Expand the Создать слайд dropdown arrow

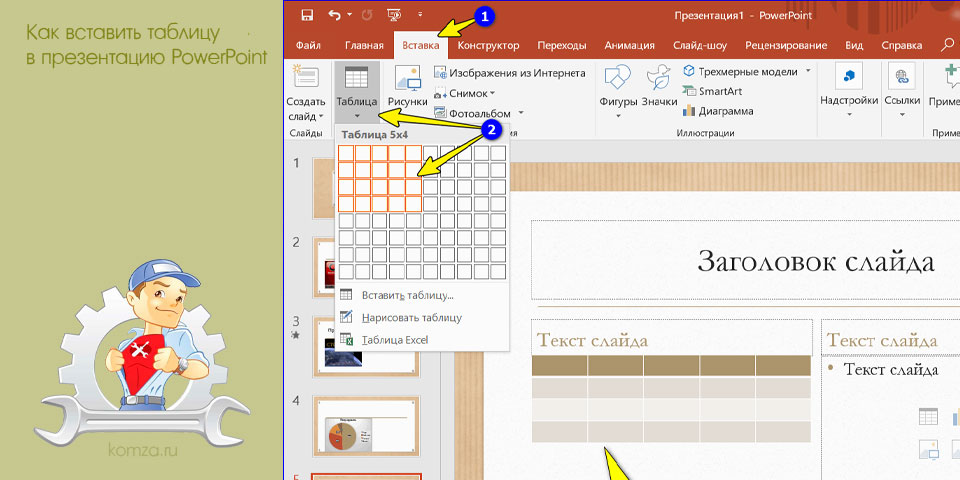click(321, 116)
